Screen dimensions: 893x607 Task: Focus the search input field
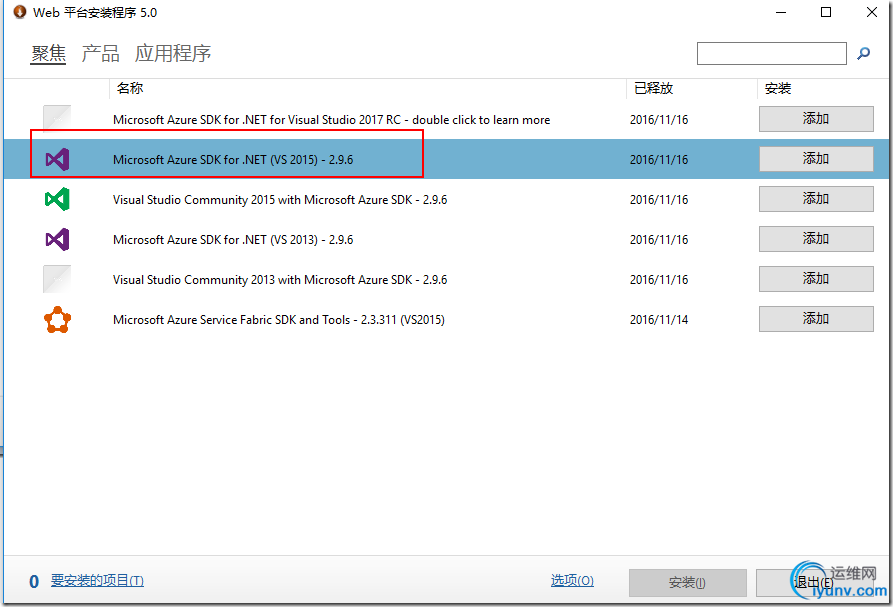point(772,54)
